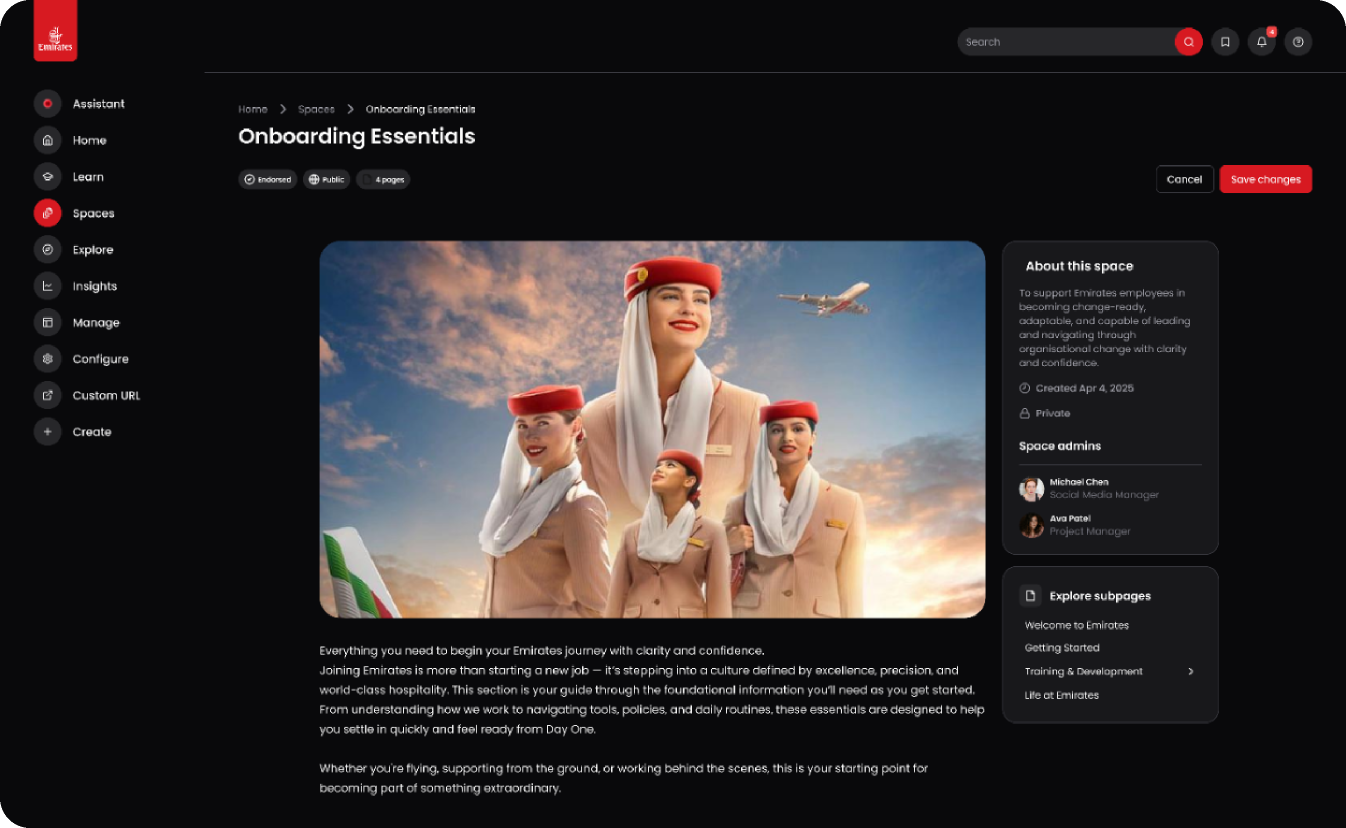1346x828 pixels.
Task: Go to Home breadcrumb link
Action: pos(253,109)
